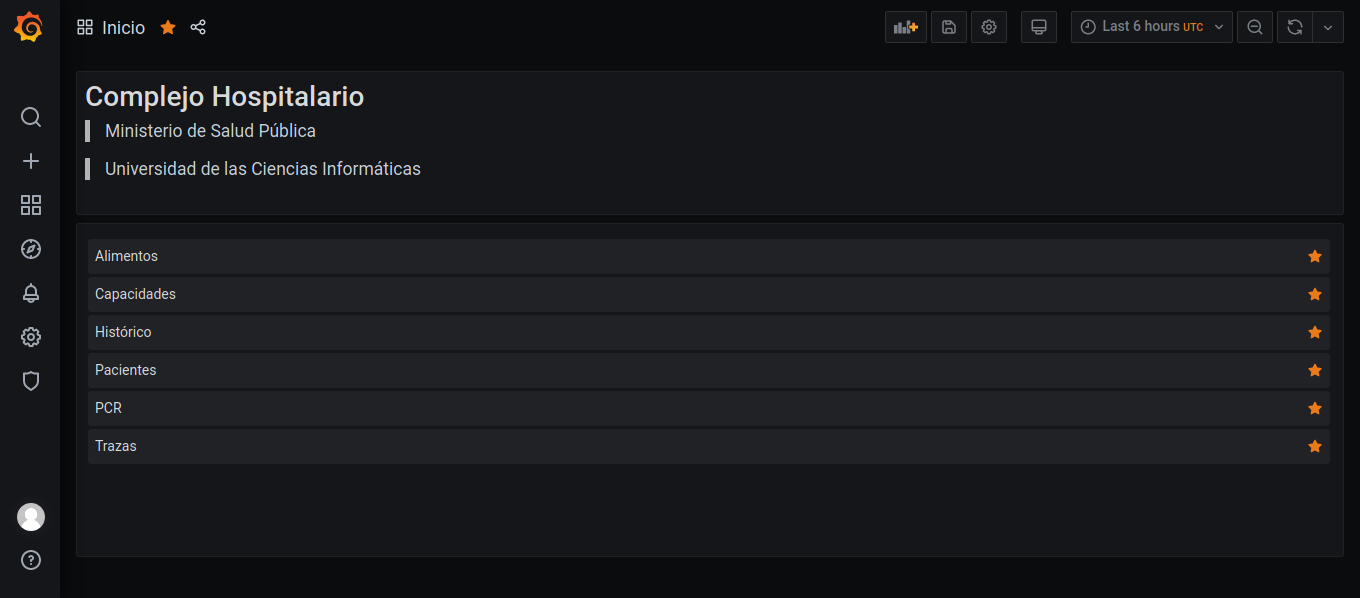The width and height of the screenshot is (1360, 598).
Task: Expand the refresh interval dropdown arrow
Action: [1328, 27]
